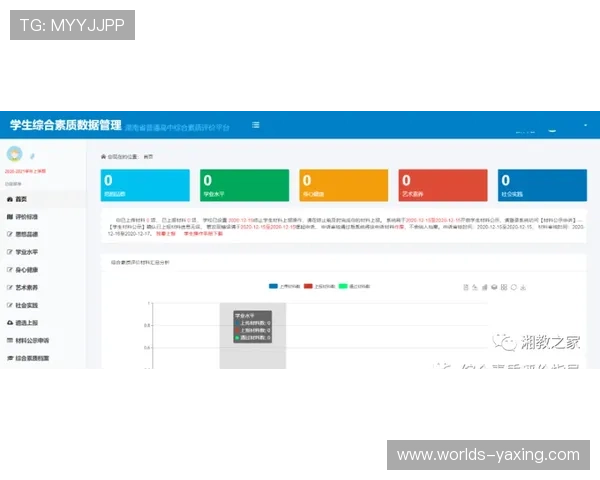The height and width of the screenshot is (480, 600).
Task: Click the orange 身心健康 stat card
Action: click(329, 185)
